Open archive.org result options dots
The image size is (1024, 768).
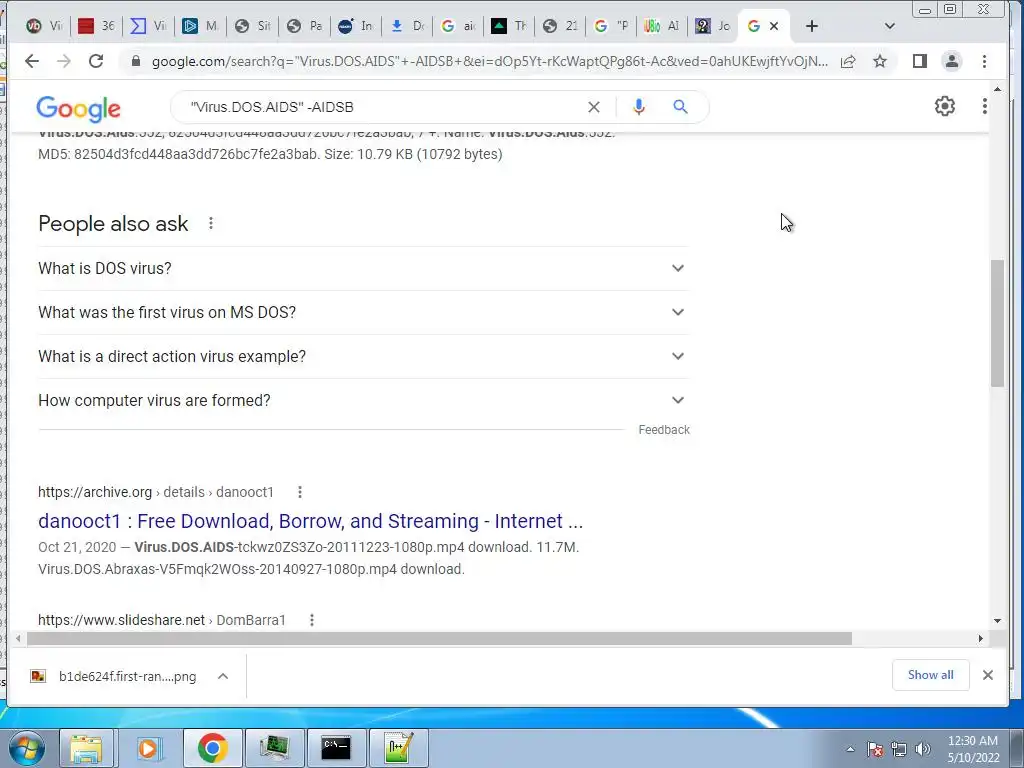point(300,492)
